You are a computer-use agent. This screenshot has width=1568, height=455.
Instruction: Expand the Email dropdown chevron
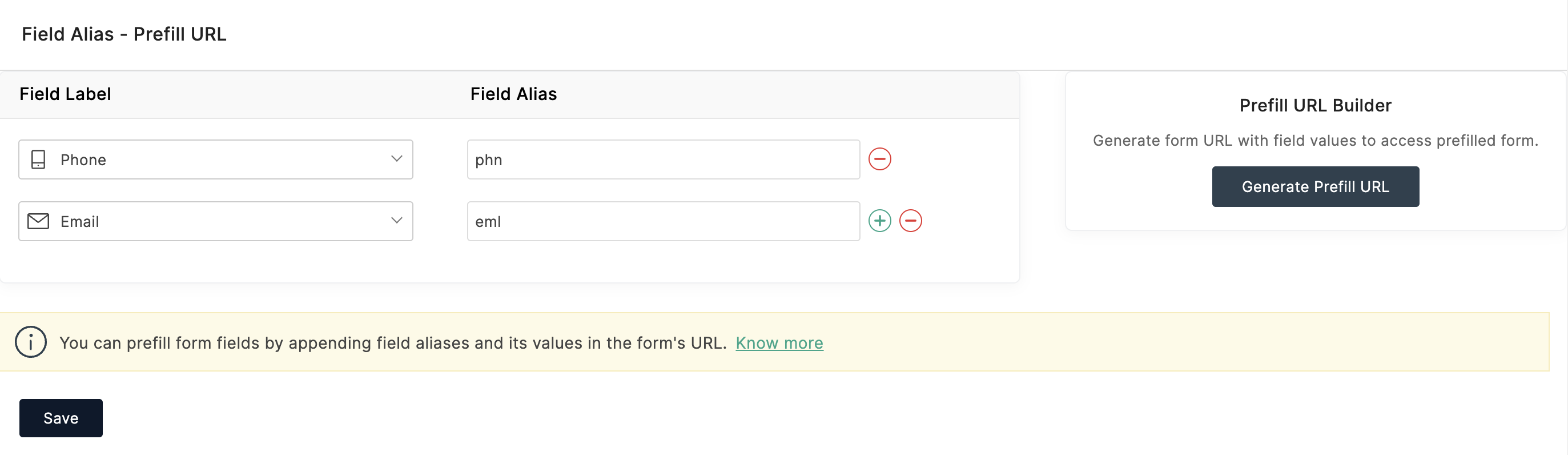click(x=396, y=221)
